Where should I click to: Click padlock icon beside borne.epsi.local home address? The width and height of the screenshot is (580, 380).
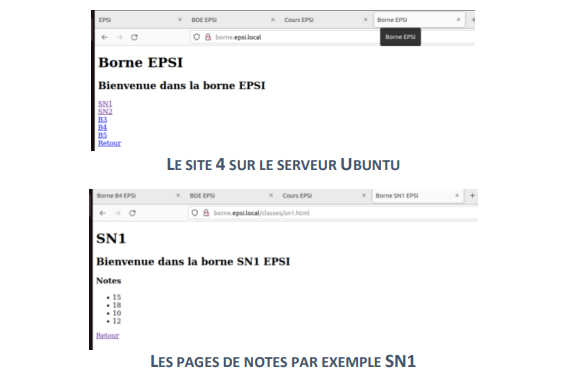[208, 37]
